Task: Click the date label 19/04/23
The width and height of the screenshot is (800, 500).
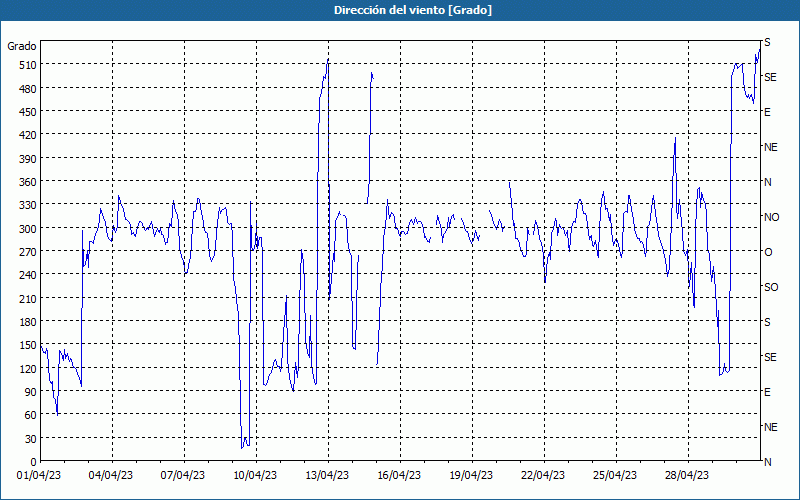Action: pos(471,475)
